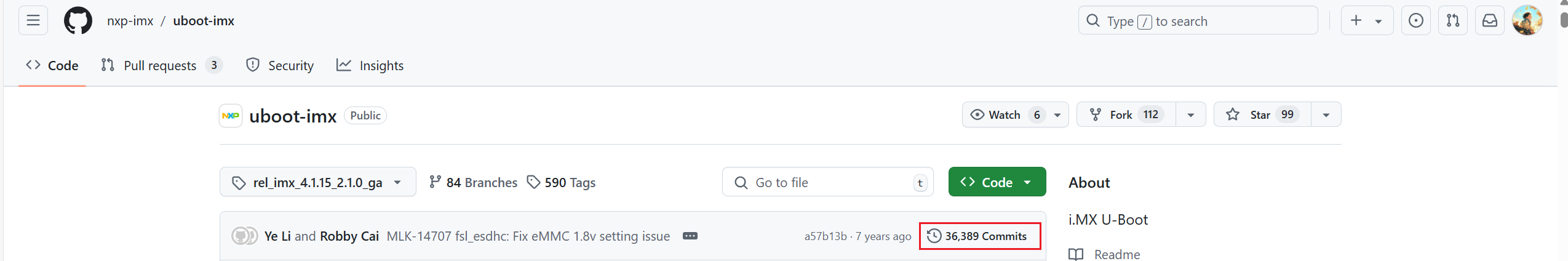
Task: Expand commit message ellipsis button
Action: tap(690, 236)
